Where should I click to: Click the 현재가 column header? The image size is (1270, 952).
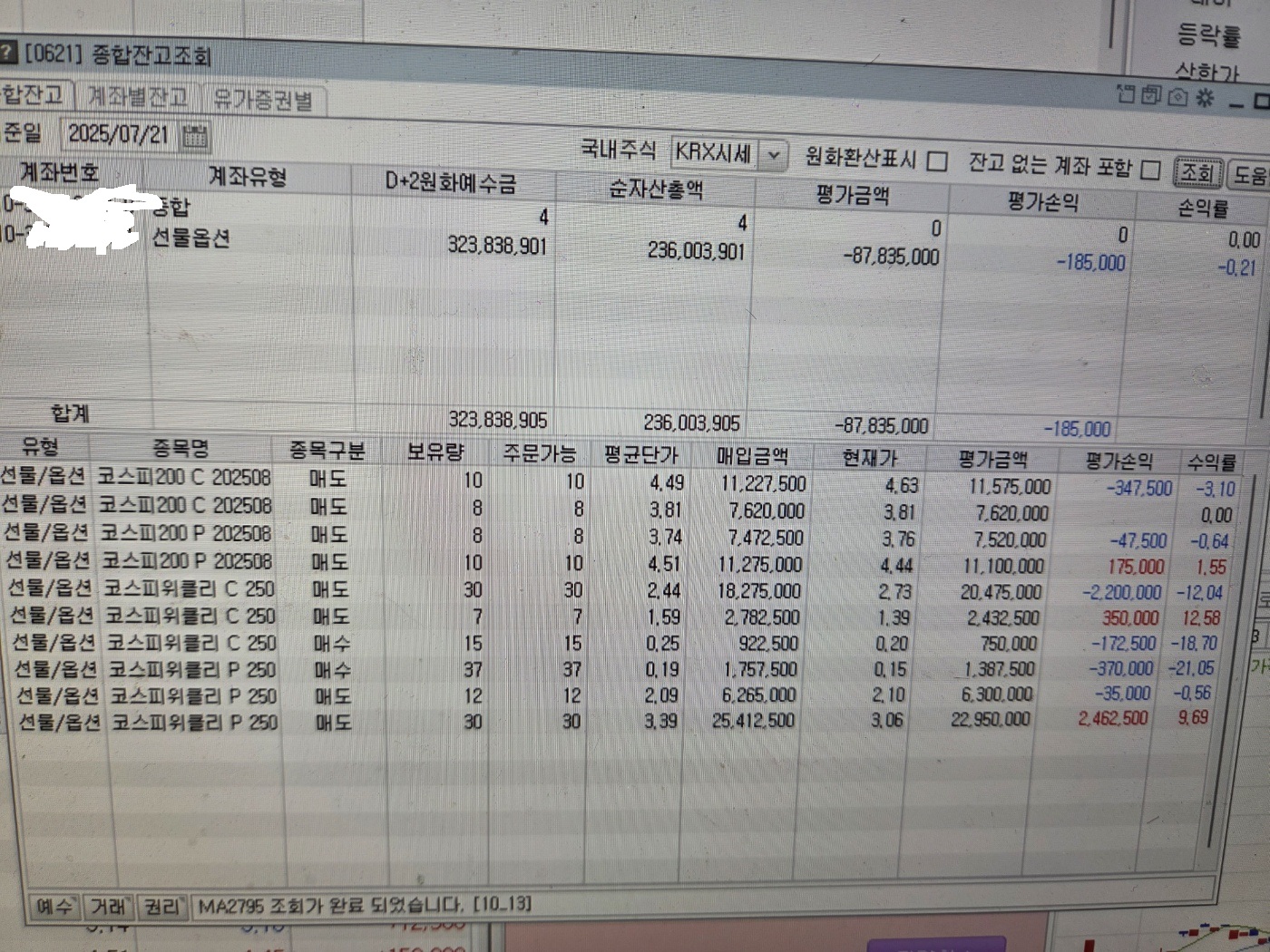tap(868, 458)
